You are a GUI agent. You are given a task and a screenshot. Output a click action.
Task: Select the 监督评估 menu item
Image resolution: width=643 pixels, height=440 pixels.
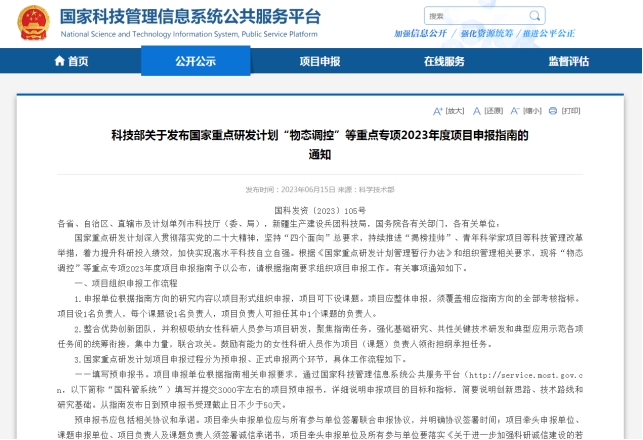coord(568,61)
